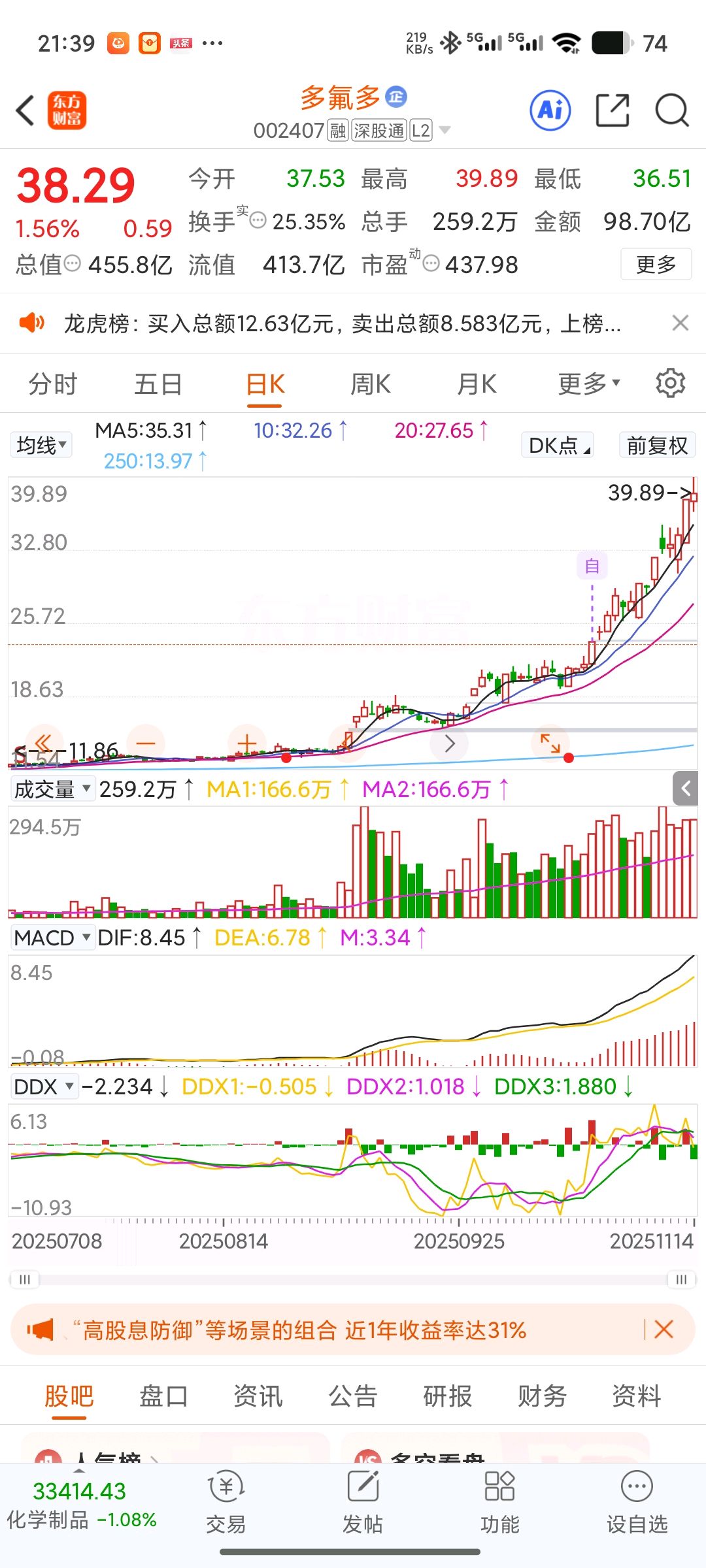This screenshot has height=1568, width=706.
Task: Zoom out chart with minus button
Action: click(146, 743)
